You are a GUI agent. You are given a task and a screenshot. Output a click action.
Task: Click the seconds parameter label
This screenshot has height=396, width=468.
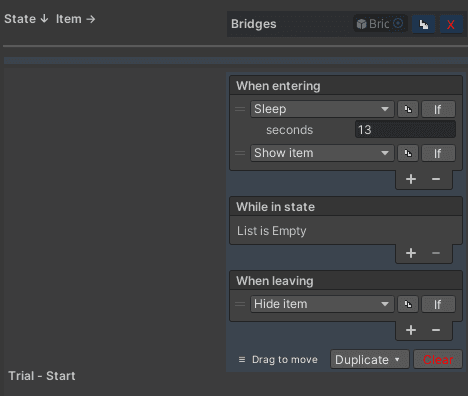click(x=289, y=130)
